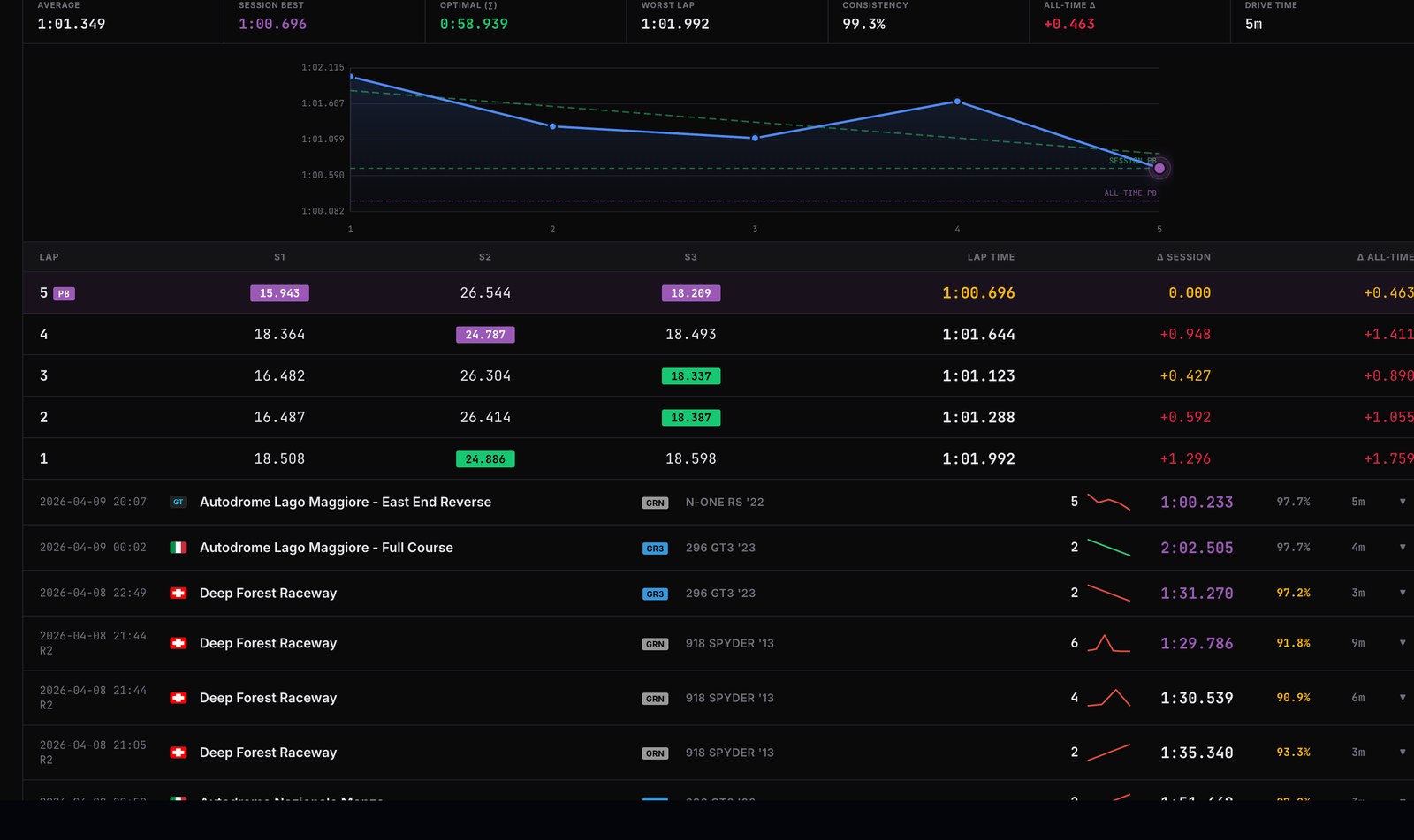Click the GRN badge on the 1:35.340 session row
1414x840 pixels.
[x=655, y=753]
